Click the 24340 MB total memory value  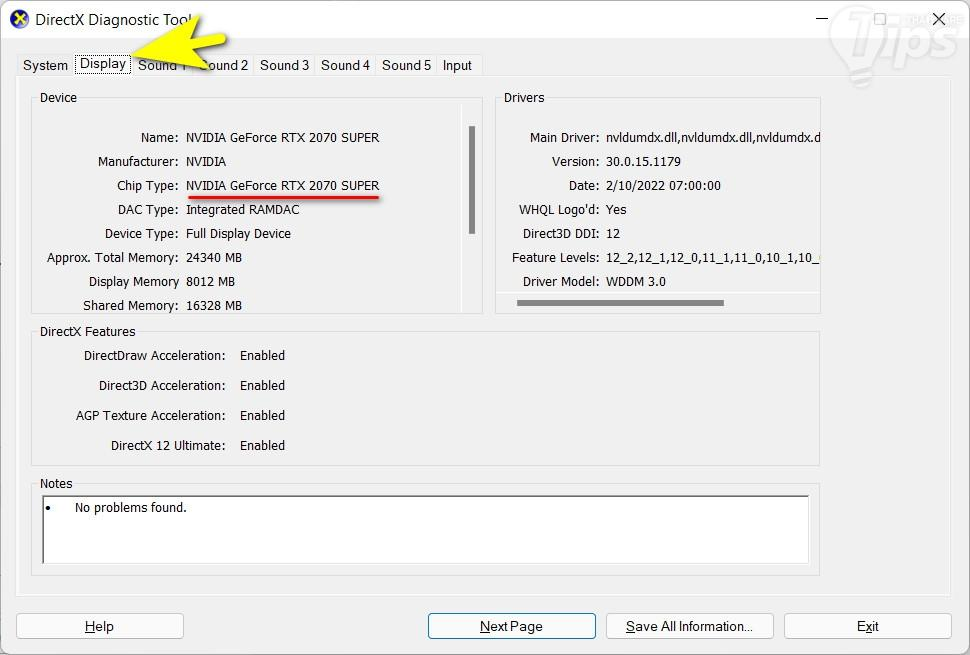214,257
